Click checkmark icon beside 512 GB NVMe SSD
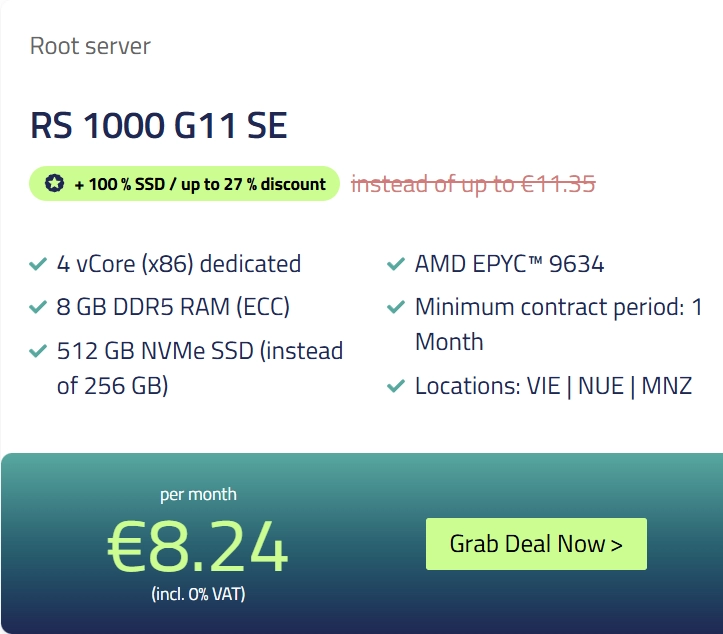Image resolution: width=723 pixels, height=634 pixels. click(38, 351)
